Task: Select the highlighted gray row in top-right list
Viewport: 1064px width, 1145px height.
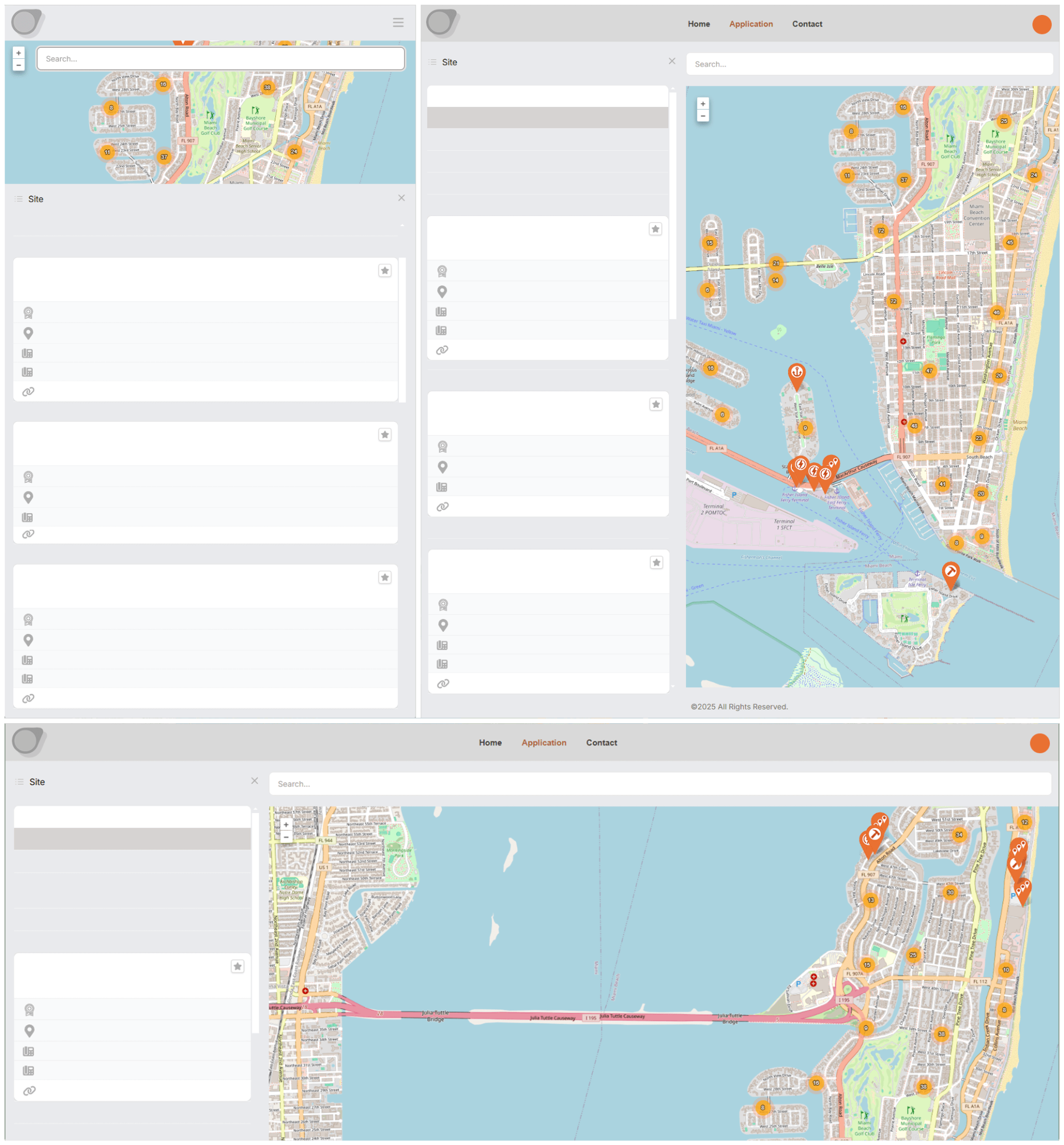Action: click(x=548, y=117)
